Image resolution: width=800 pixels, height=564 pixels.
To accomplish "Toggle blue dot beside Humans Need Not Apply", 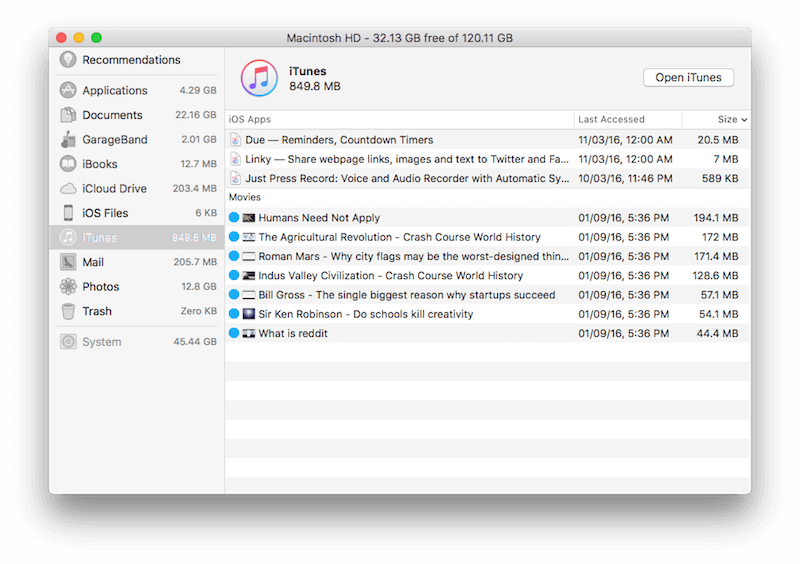I will point(234,218).
